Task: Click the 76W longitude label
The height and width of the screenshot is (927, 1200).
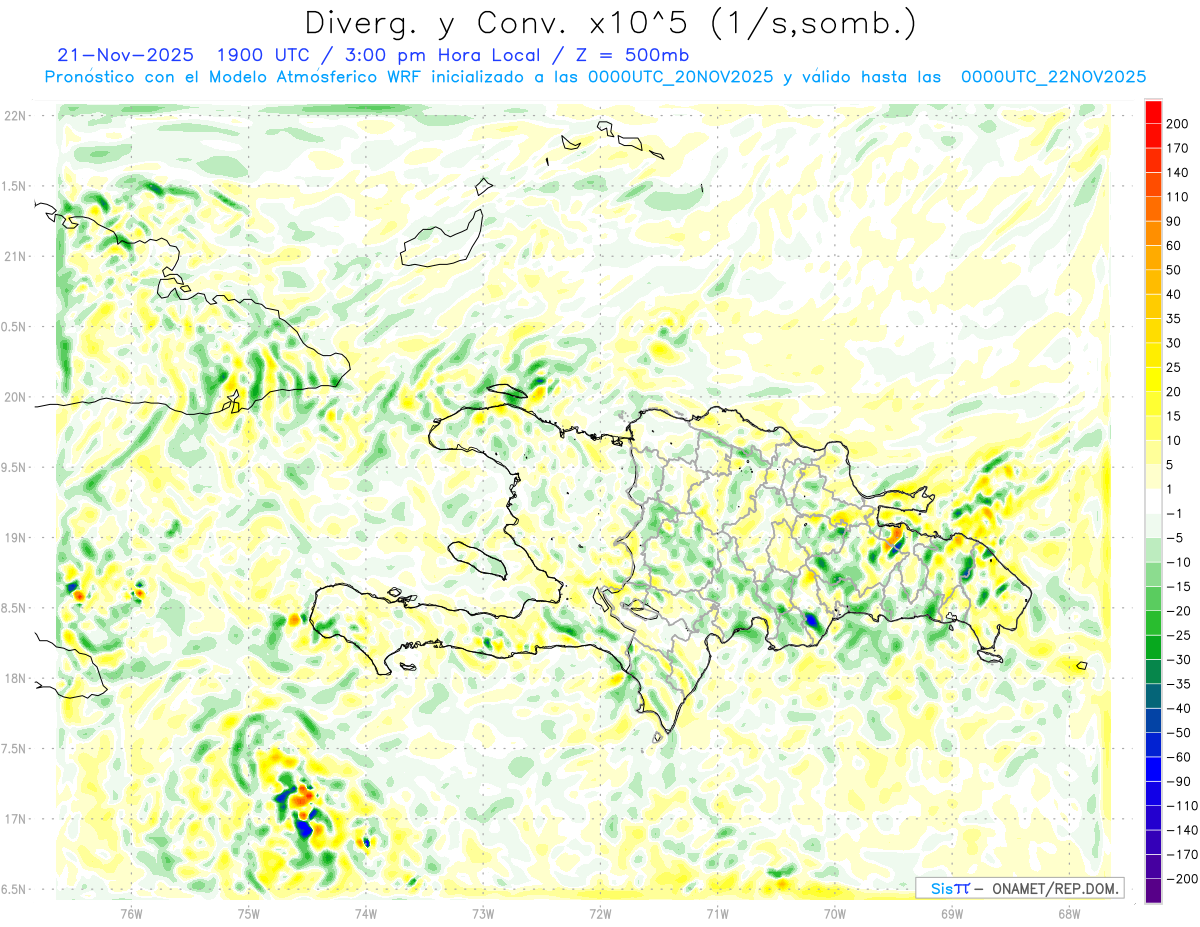Action: 131,913
